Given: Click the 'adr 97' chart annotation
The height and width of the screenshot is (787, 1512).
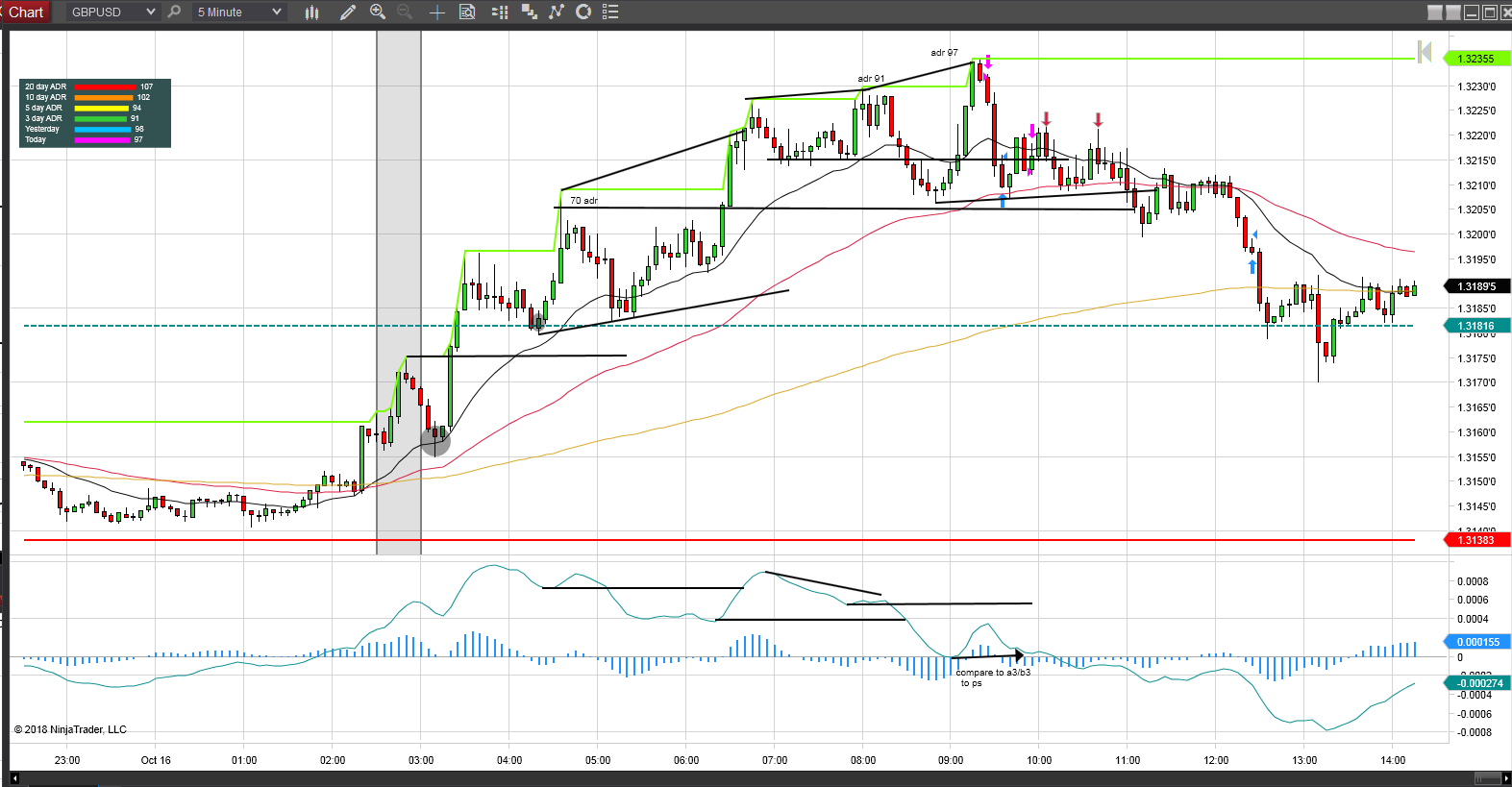Looking at the screenshot, I should tap(944, 53).
